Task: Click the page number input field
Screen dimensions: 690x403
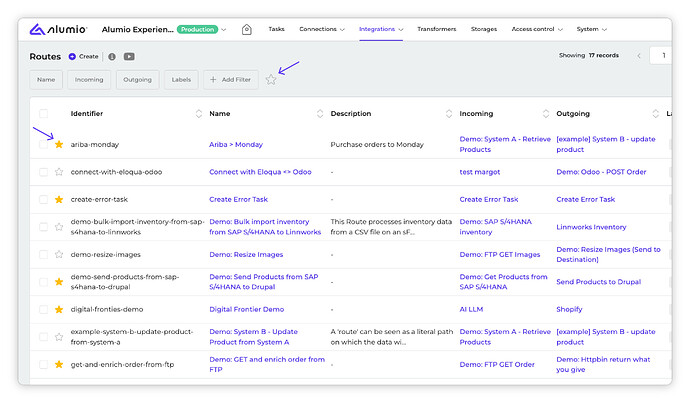Action: pyautogui.click(x=661, y=55)
